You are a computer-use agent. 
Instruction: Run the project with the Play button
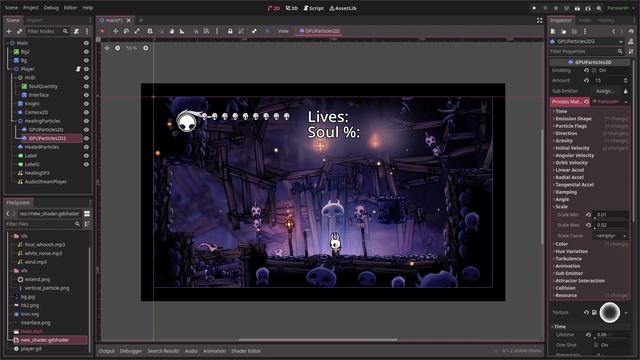[534, 8]
